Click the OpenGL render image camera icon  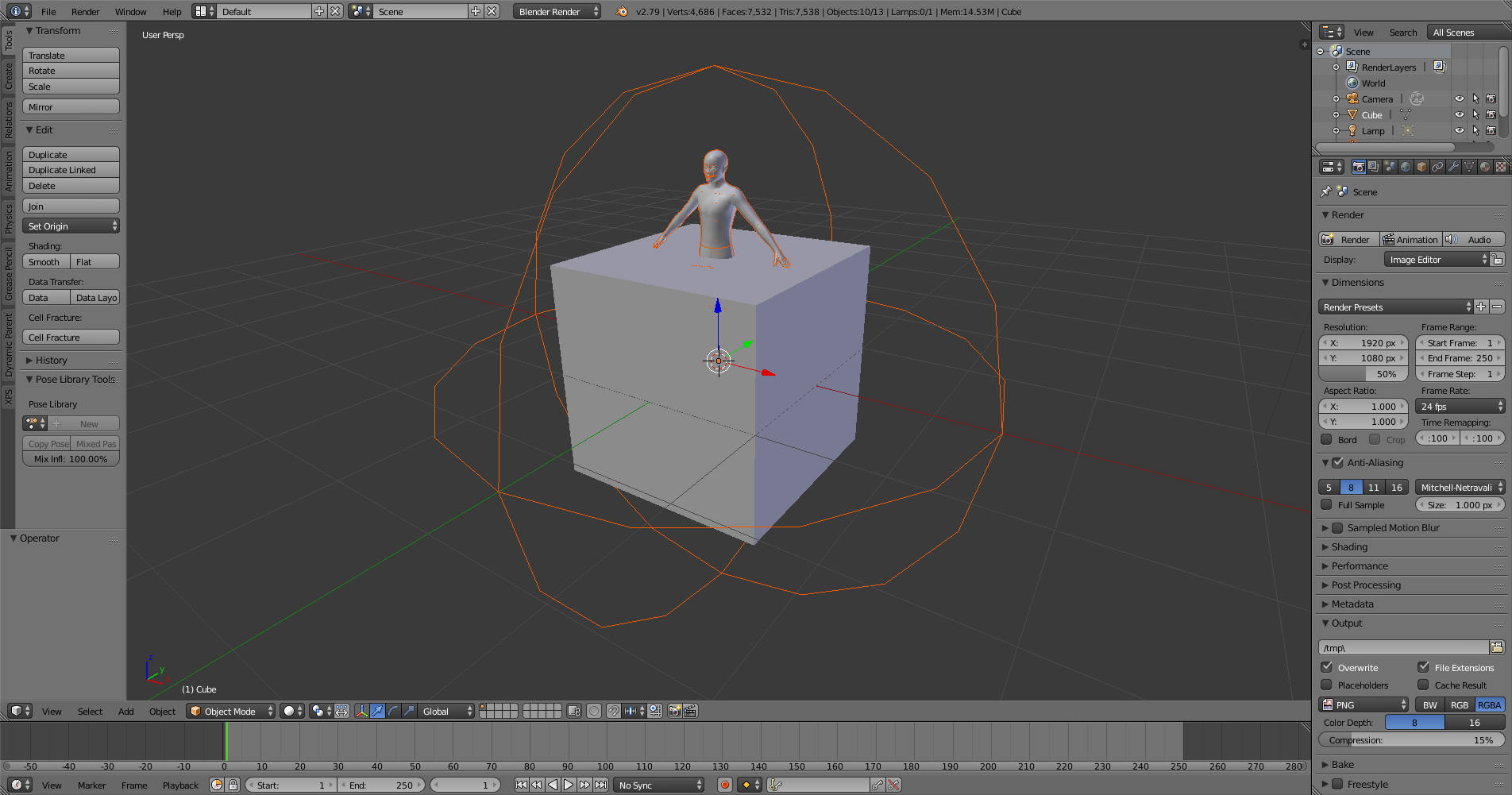point(674,711)
